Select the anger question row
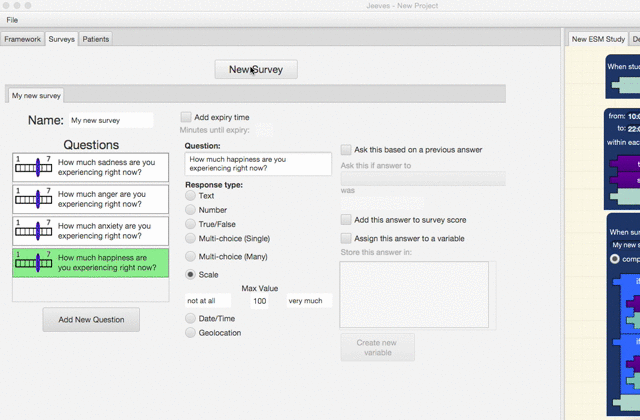The height and width of the screenshot is (420, 640). tap(91, 199)
